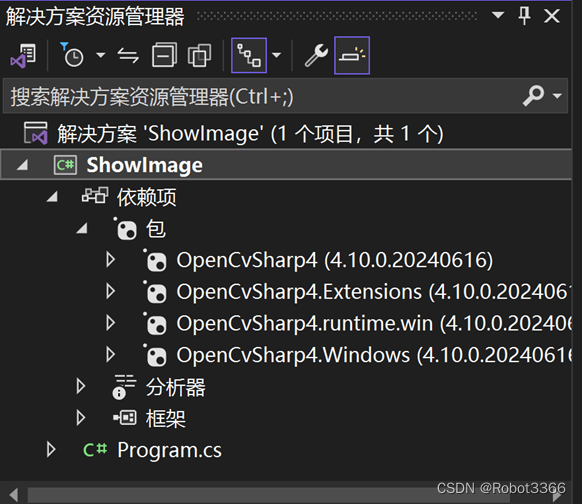This screenshot has width=582, height=504.
Task: Click the OpenCvSharp4.Extensions package icon
Action: [x=155, y=292]
